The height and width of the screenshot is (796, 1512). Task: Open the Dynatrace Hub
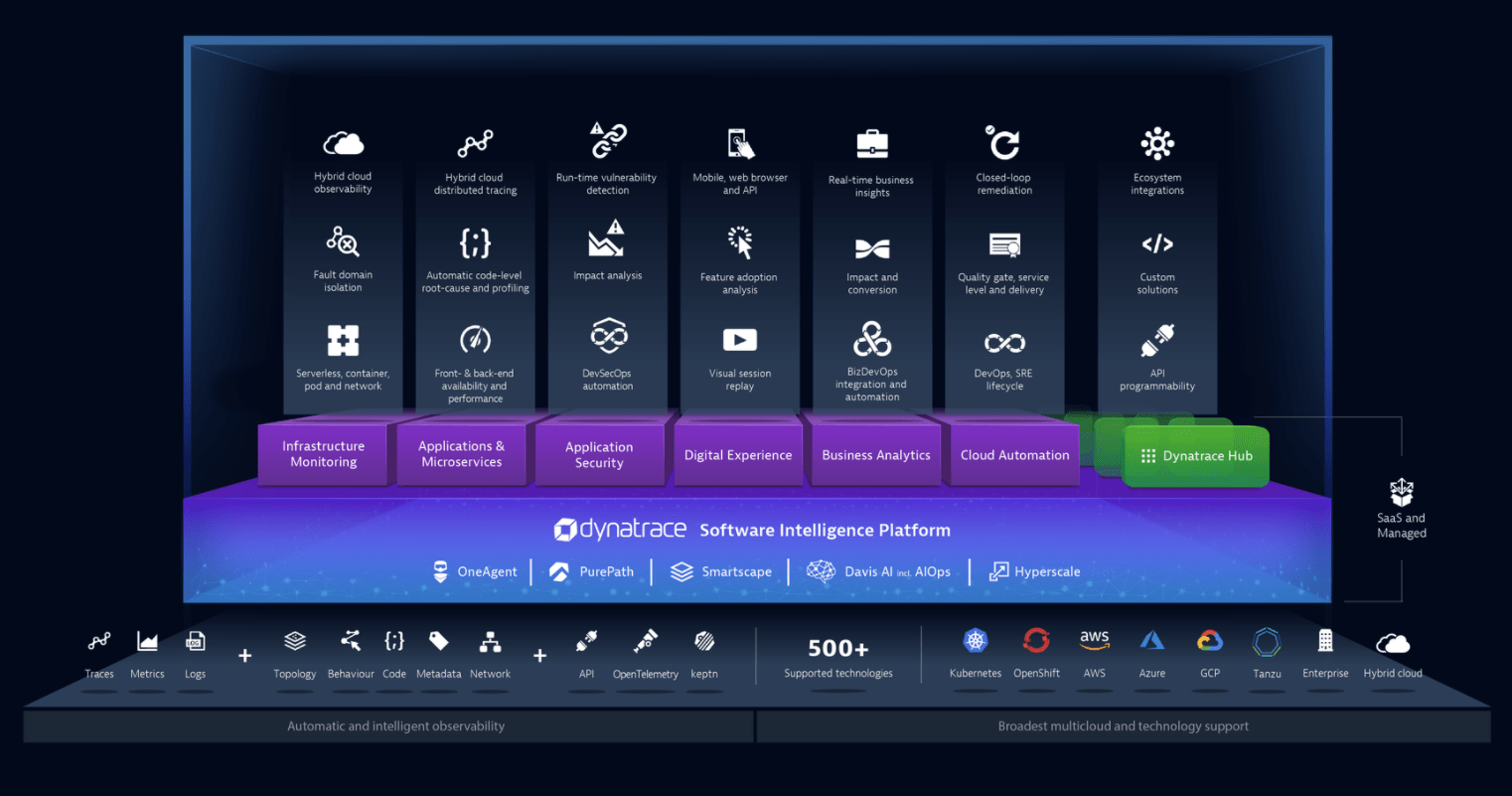(x=1195, y=455)
